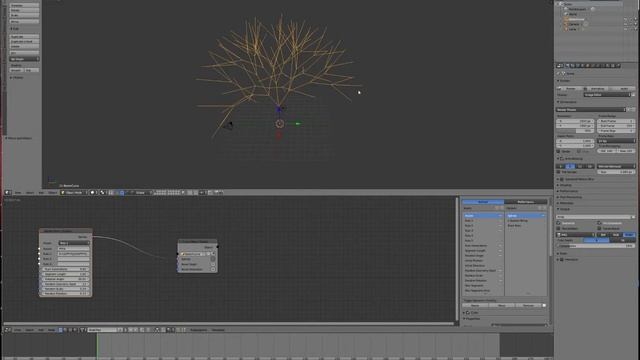
Task: Open the render Display dropdown
Action: pos(607,95)
